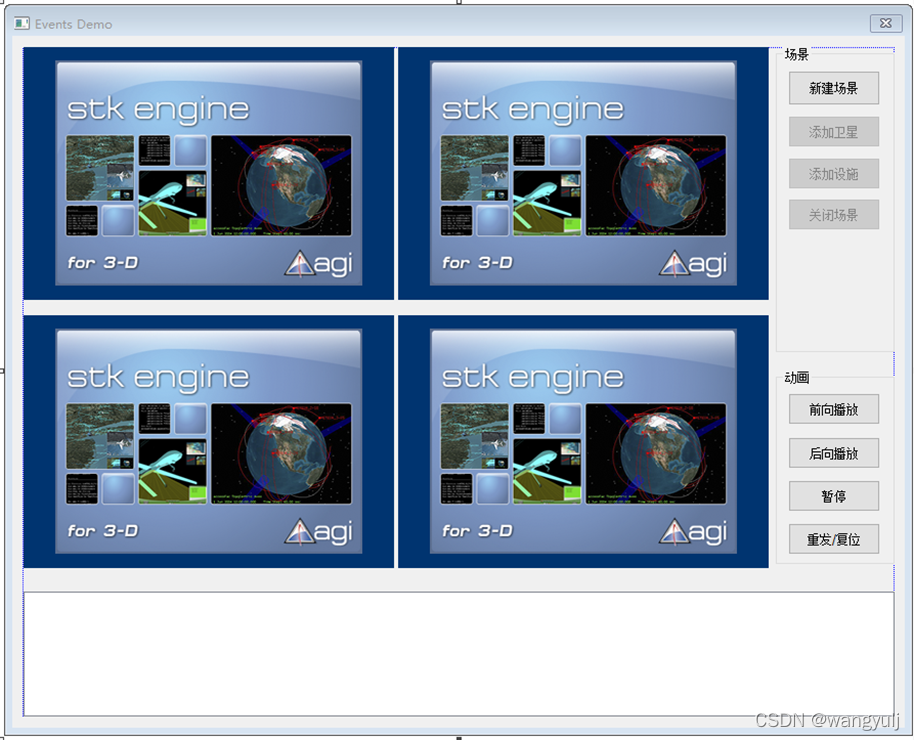914x740 pixels.
Task: Click inside the empty event log text box
Action: click(x=459, y=654)
